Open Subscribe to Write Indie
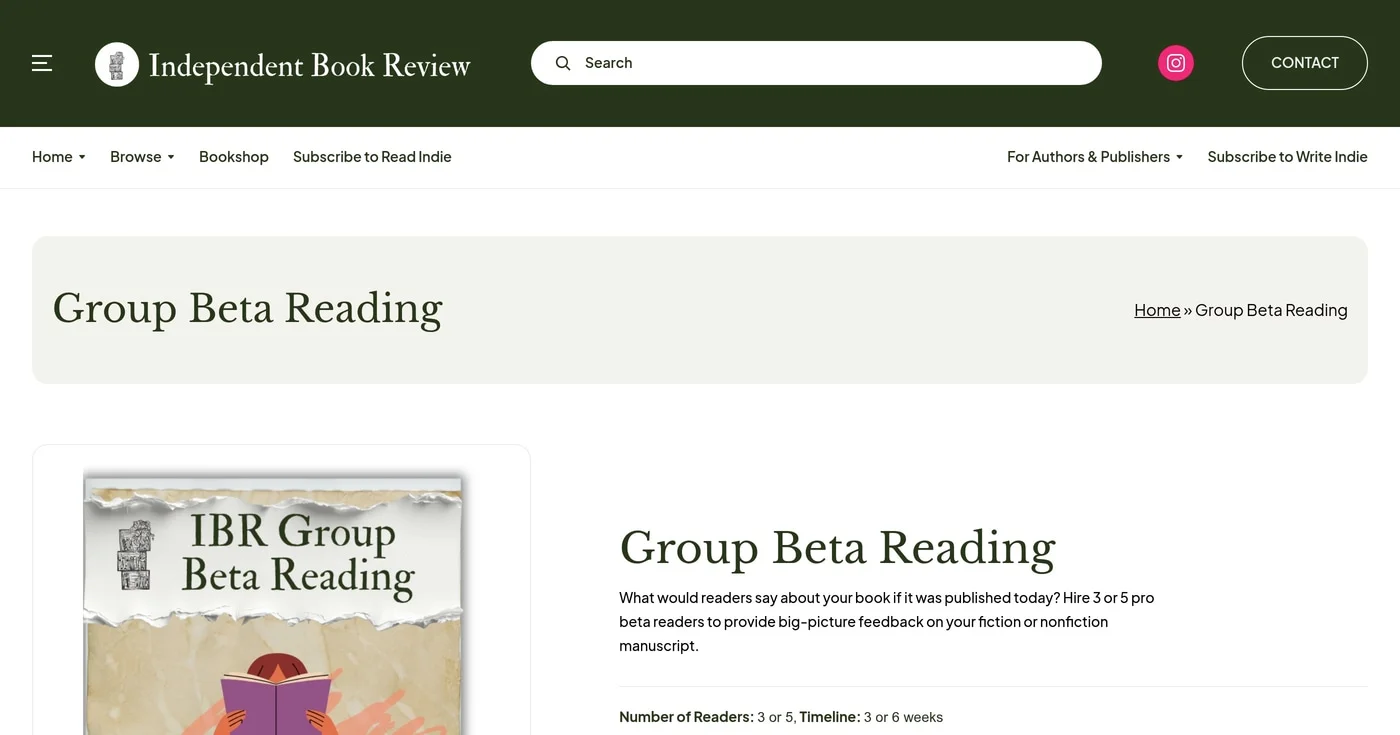1400x735 pixels. [x=1287, y=157]
